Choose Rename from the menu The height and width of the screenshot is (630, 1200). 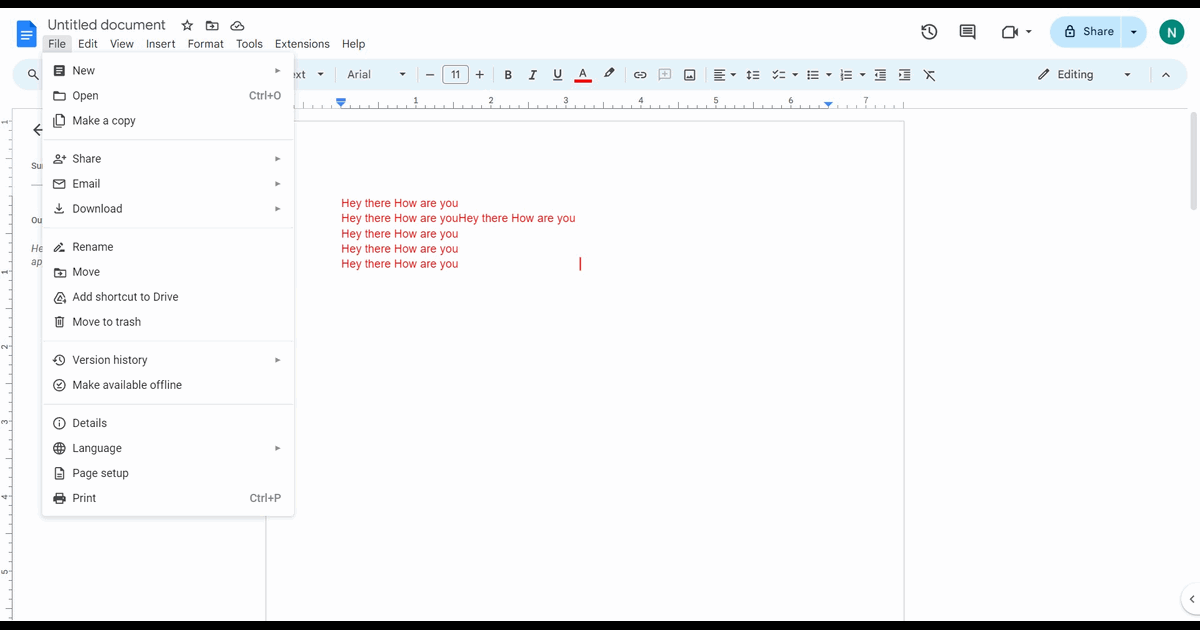[168, 247]
